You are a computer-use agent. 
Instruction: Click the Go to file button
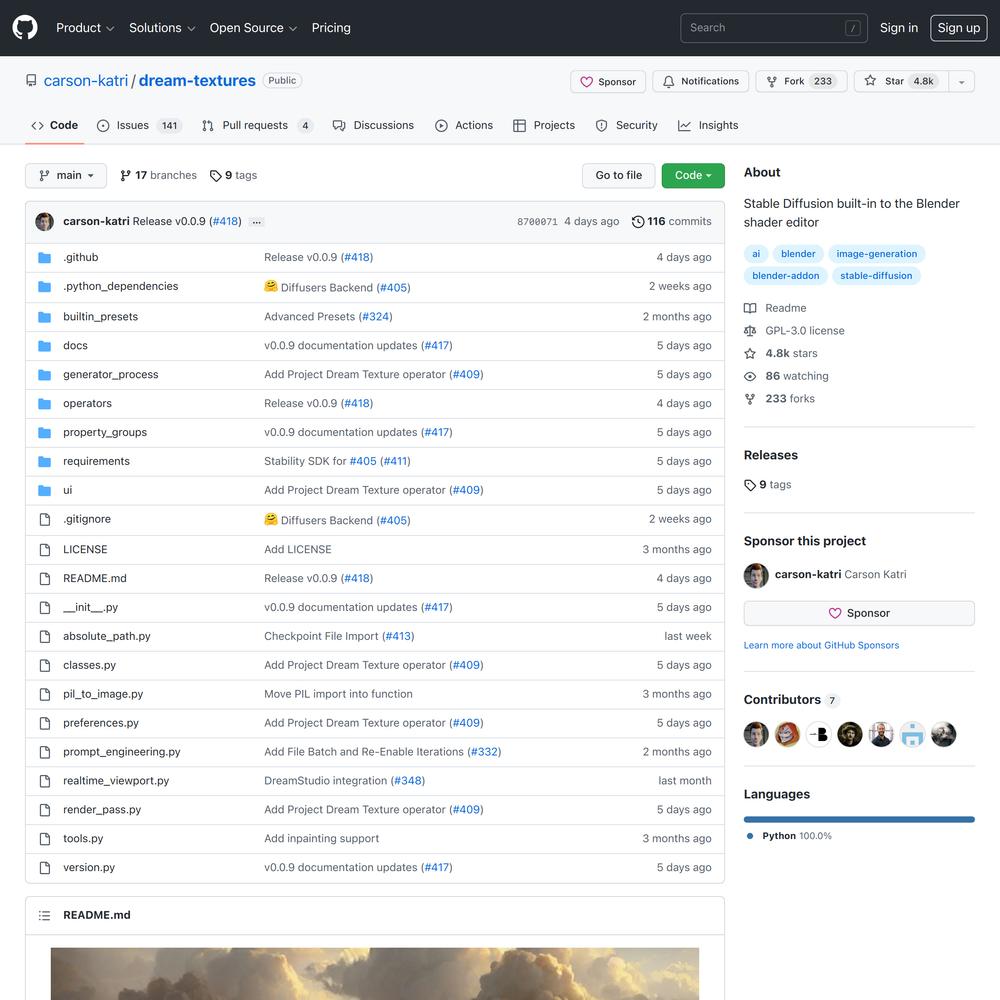(619, 175)
